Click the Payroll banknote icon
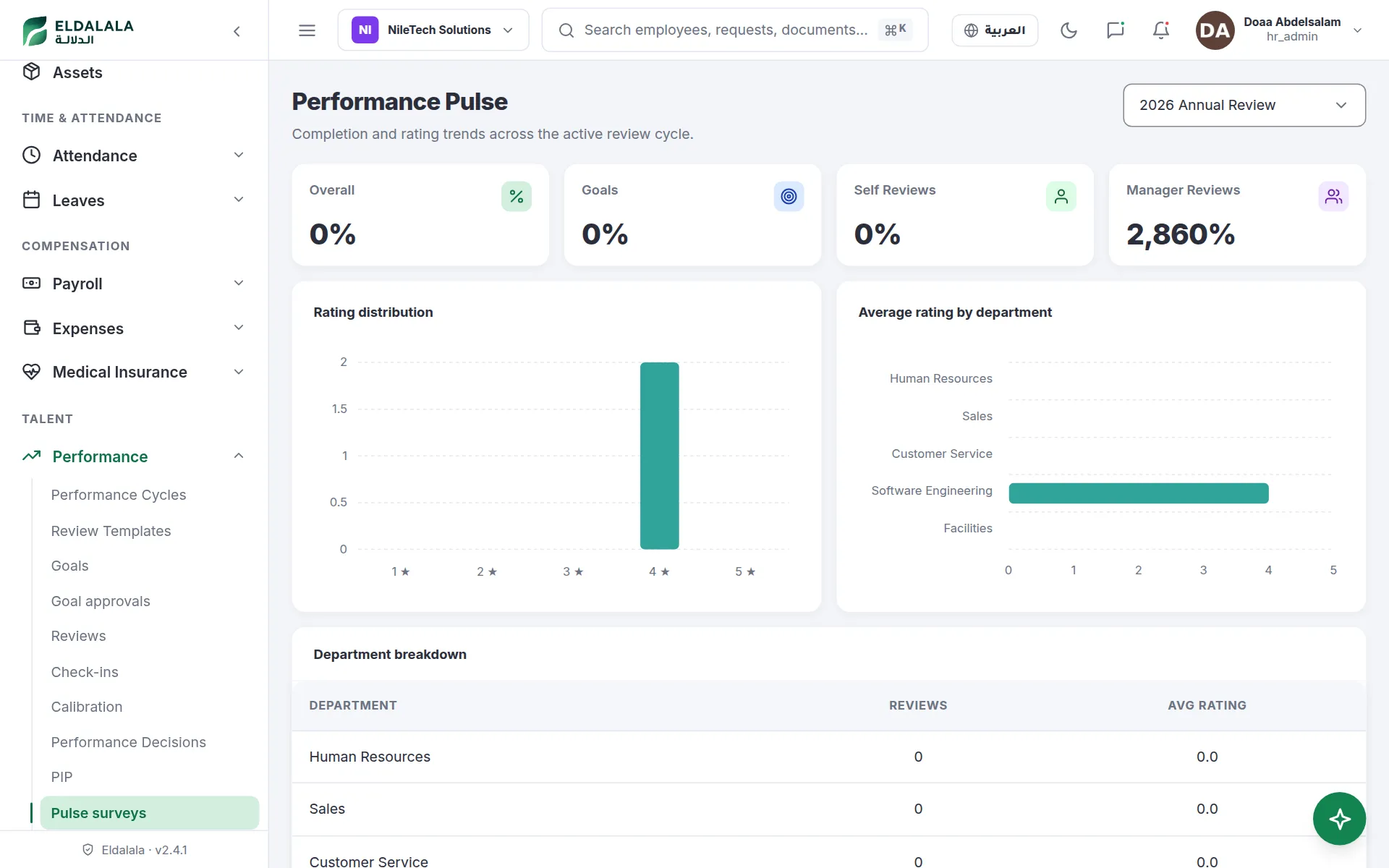 [x=31, y=283]
